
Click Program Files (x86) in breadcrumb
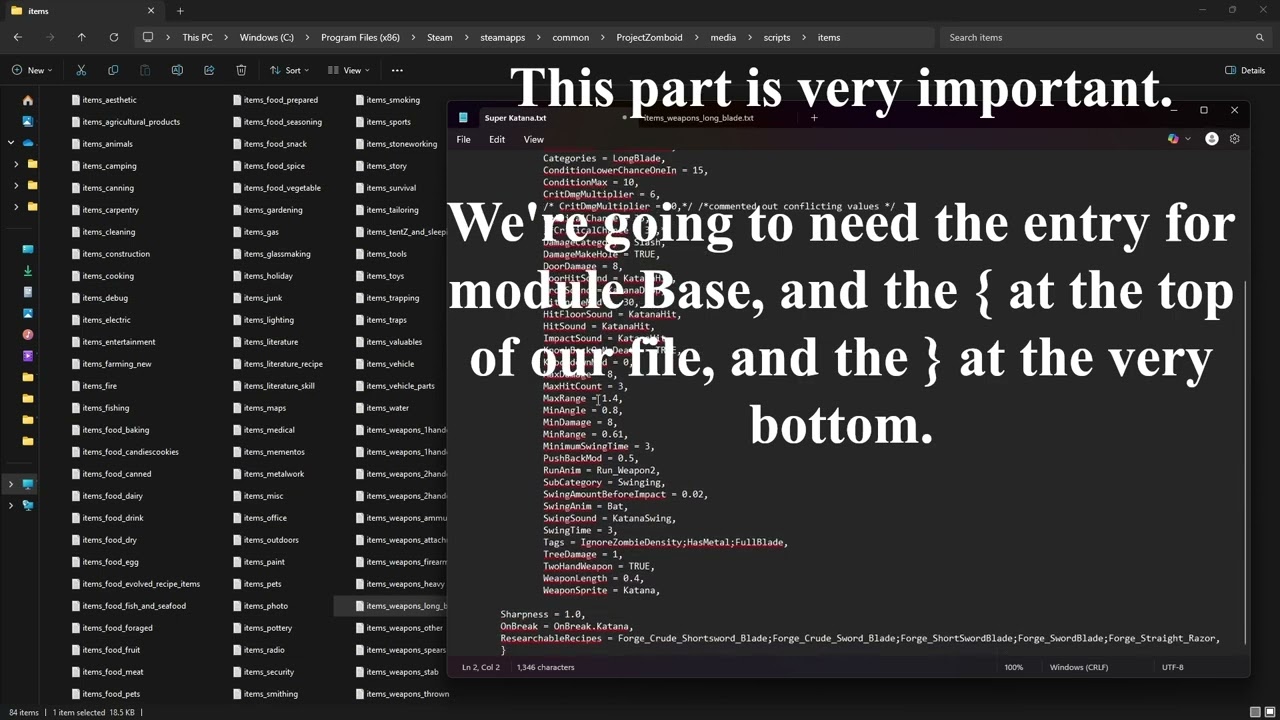pyautogui.click(x=360, y=37)
